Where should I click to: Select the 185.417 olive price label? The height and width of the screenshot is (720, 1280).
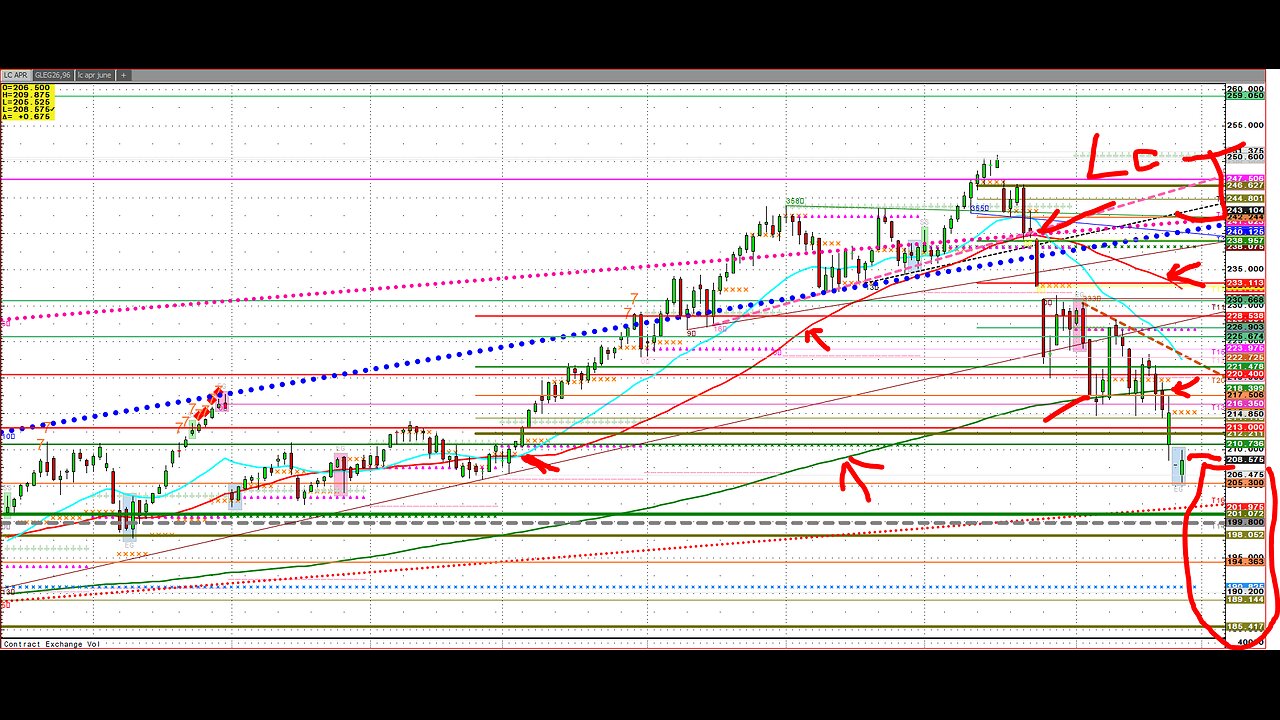click(1245, 627)
